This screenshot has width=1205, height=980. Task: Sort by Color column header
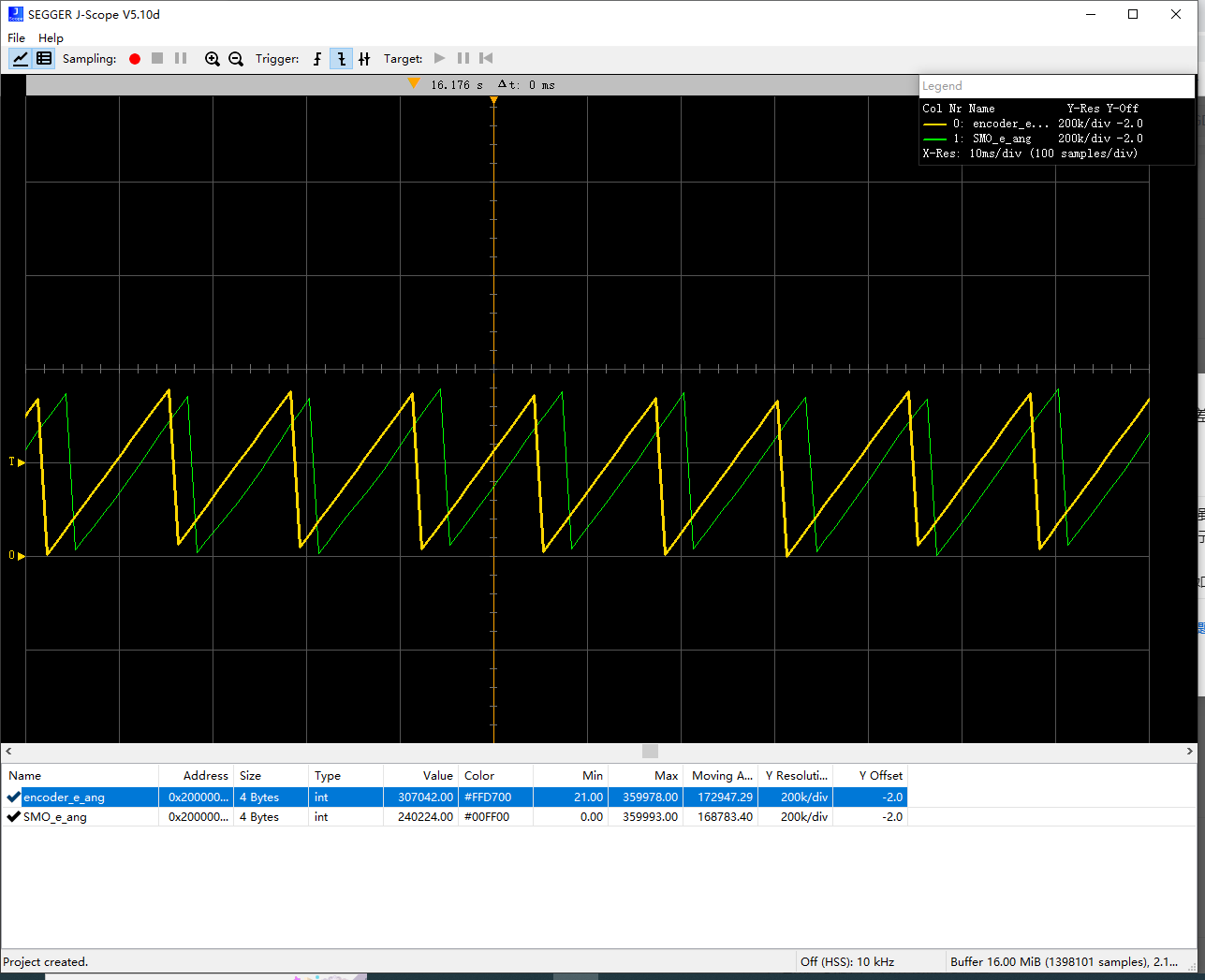(496, 776)
